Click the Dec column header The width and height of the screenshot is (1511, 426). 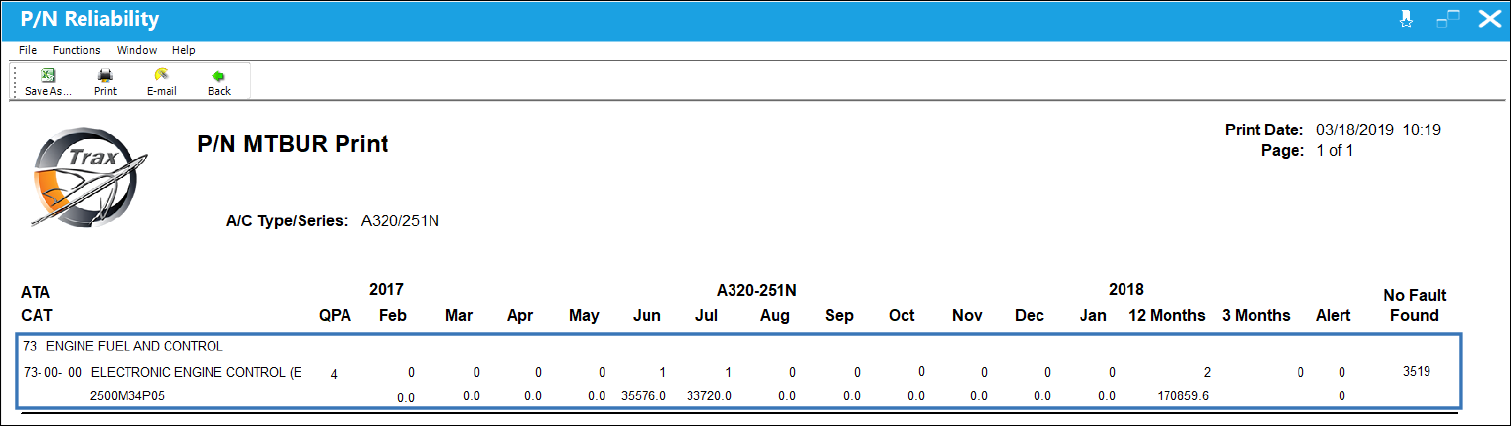pos(1029,315)
